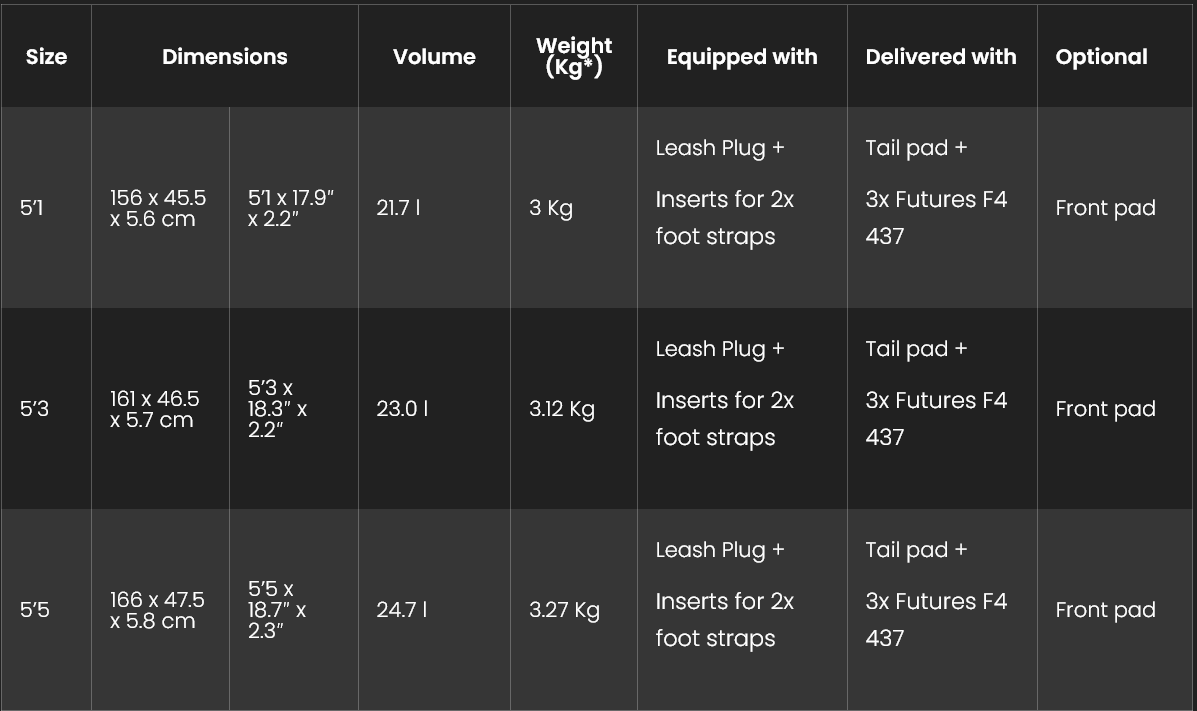Click the Delivered with header
The height and width of the screenshot is (711, 1197).
pyautogui.click(x=941, y=57)
